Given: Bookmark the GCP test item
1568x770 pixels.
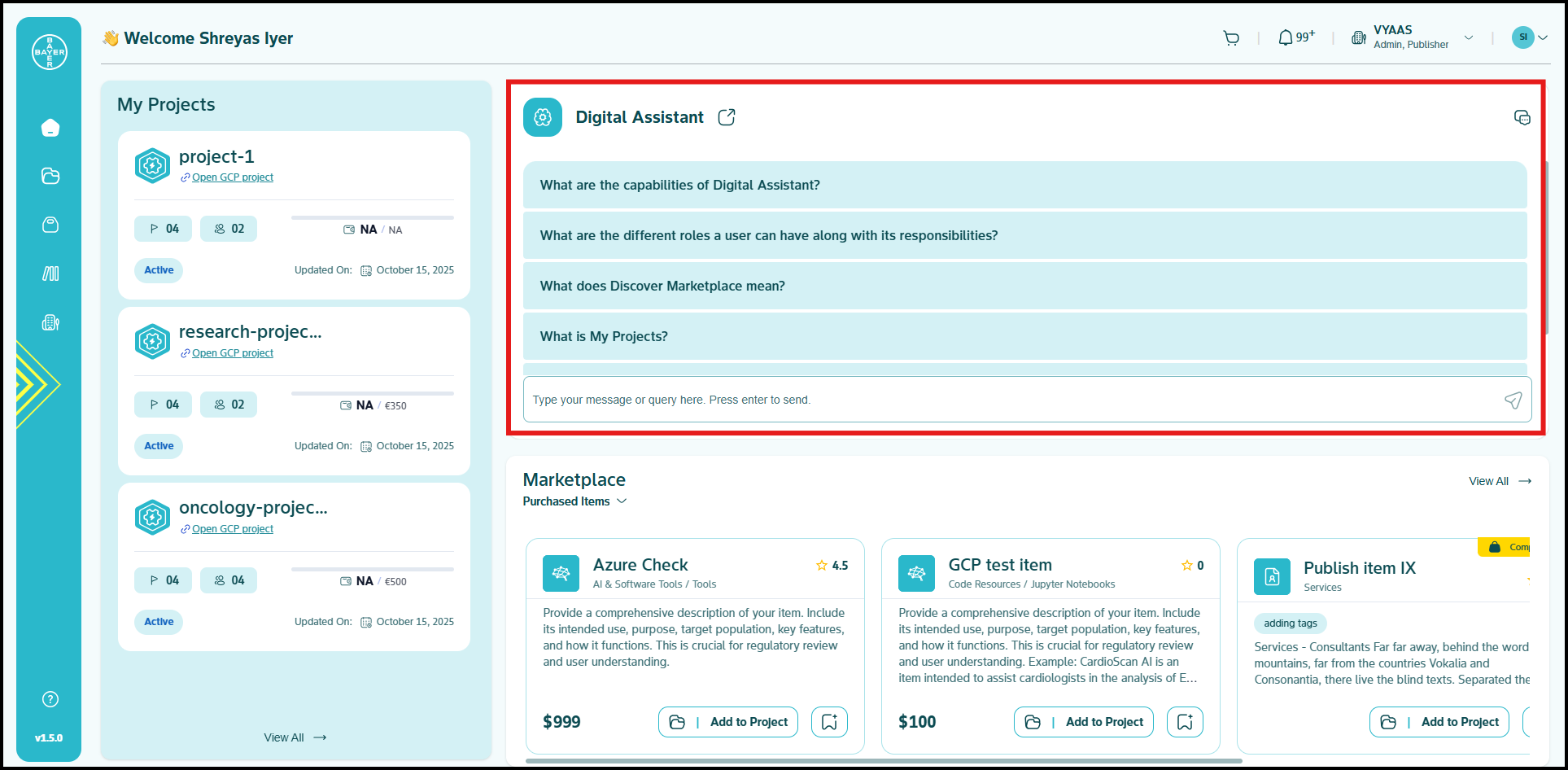Looking at the screenshot, I should pos(1185,722).
